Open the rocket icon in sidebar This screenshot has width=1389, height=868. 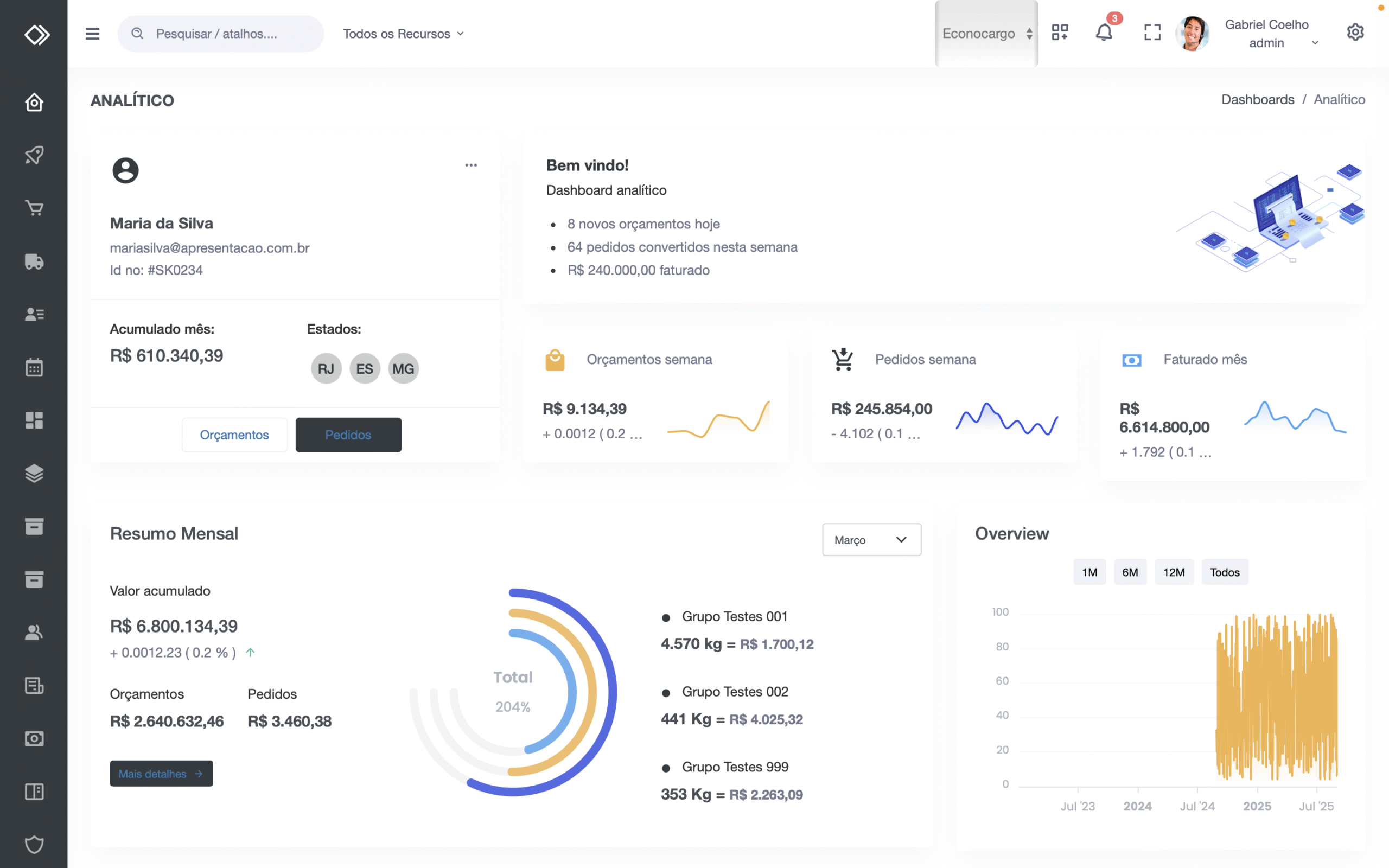click(34, 155)
